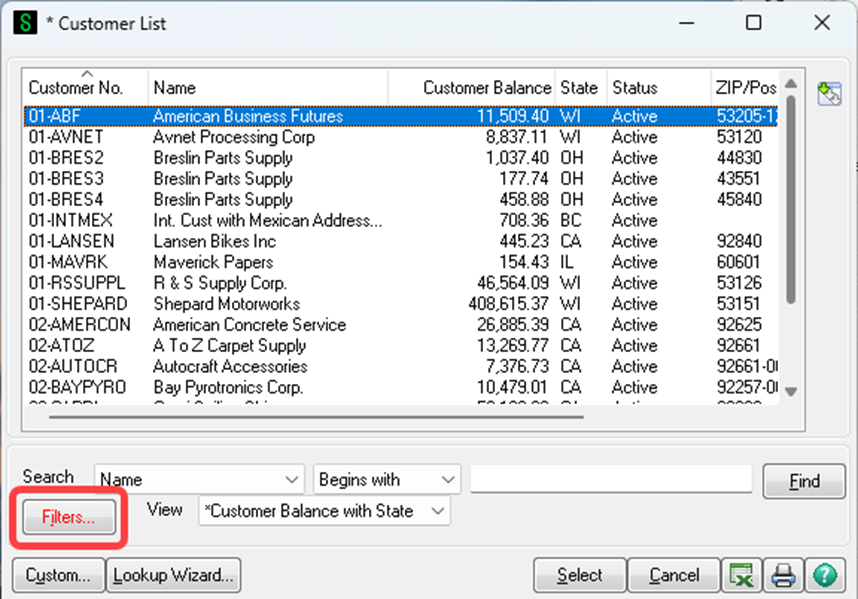Close the Customer List window
858x599 pixels.
822,23
